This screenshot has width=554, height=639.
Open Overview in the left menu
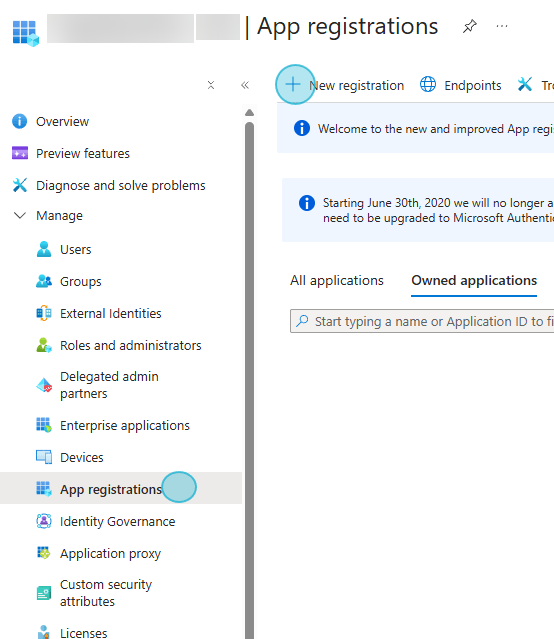(x=62, y=121)
